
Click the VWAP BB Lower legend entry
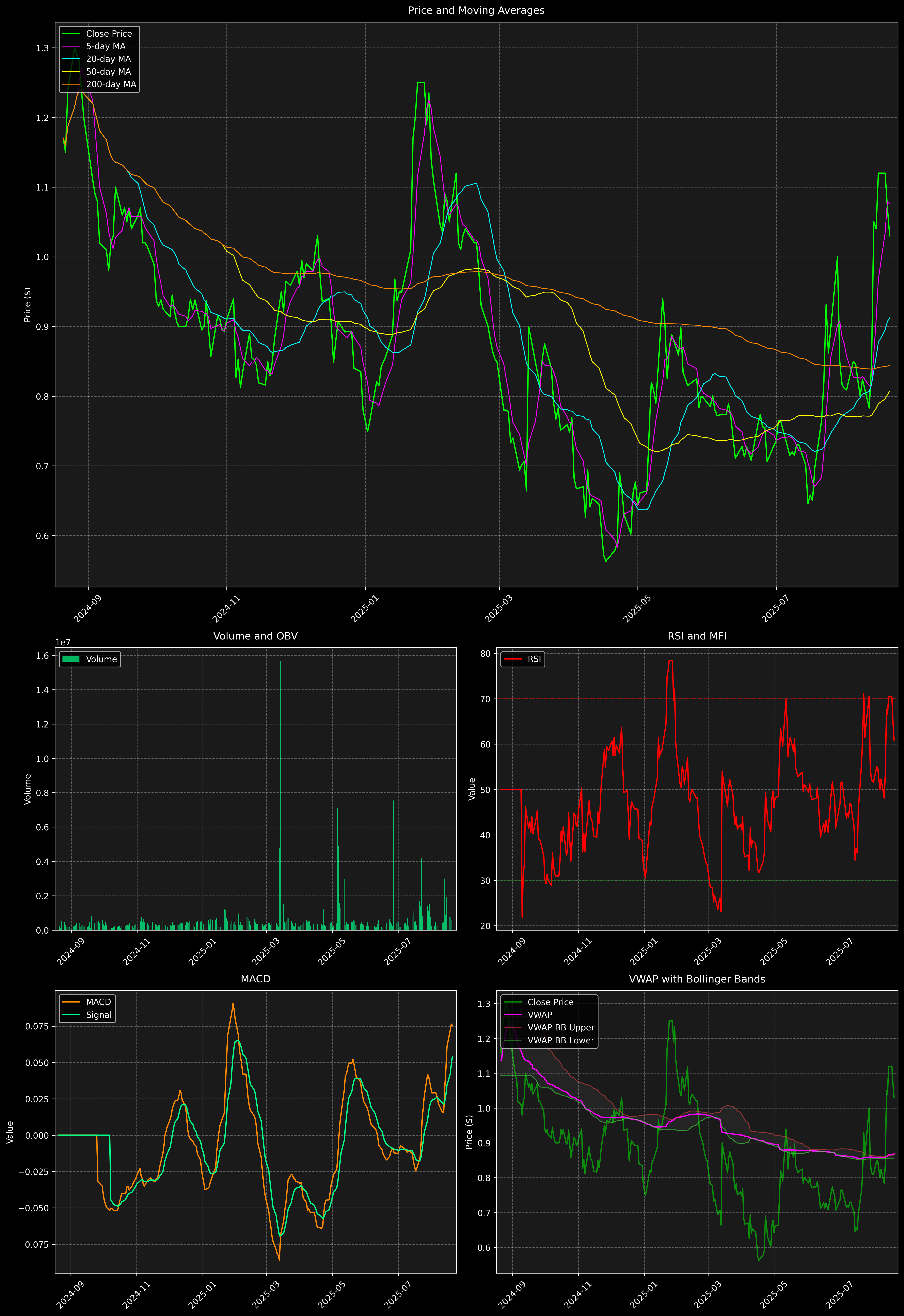click(x=560, y=1040)
